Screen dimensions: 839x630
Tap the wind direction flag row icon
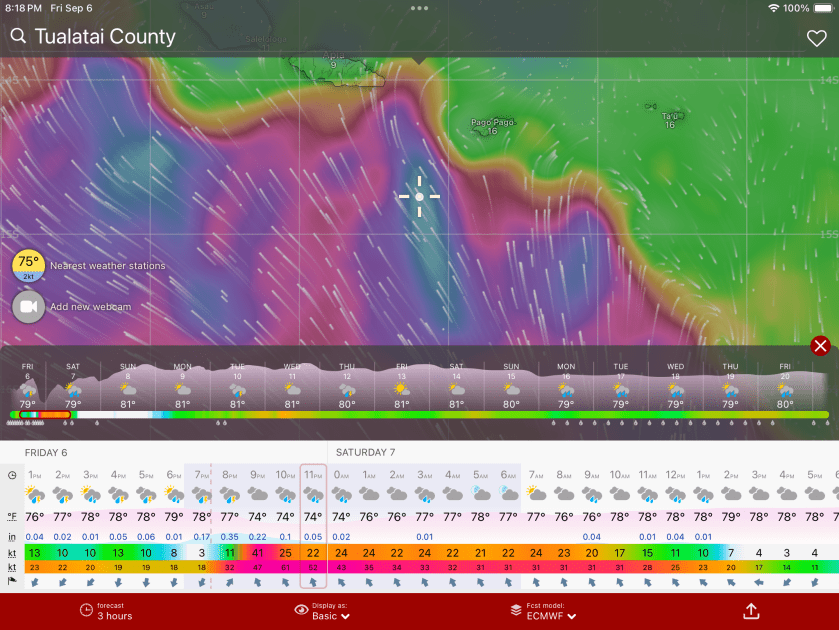pos(12,582)
